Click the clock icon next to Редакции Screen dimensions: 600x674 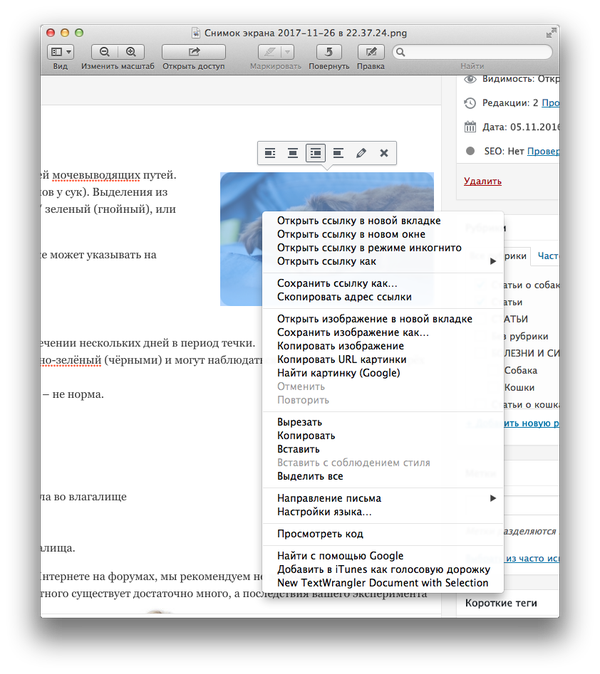coord(470,103)
